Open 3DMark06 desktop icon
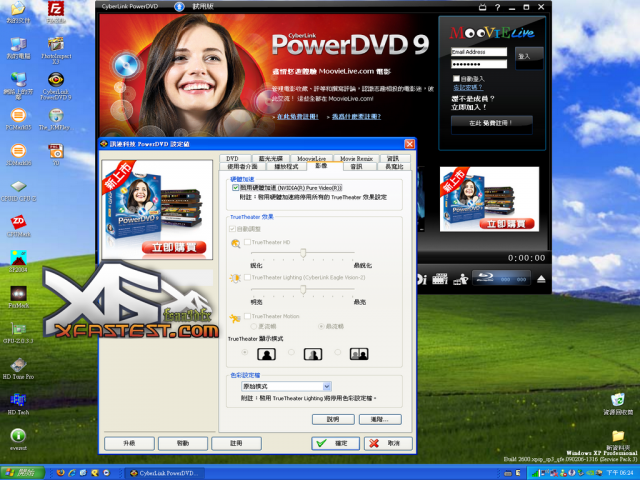Viewport: 640px width, 480px height. click(x=18, y=155)
